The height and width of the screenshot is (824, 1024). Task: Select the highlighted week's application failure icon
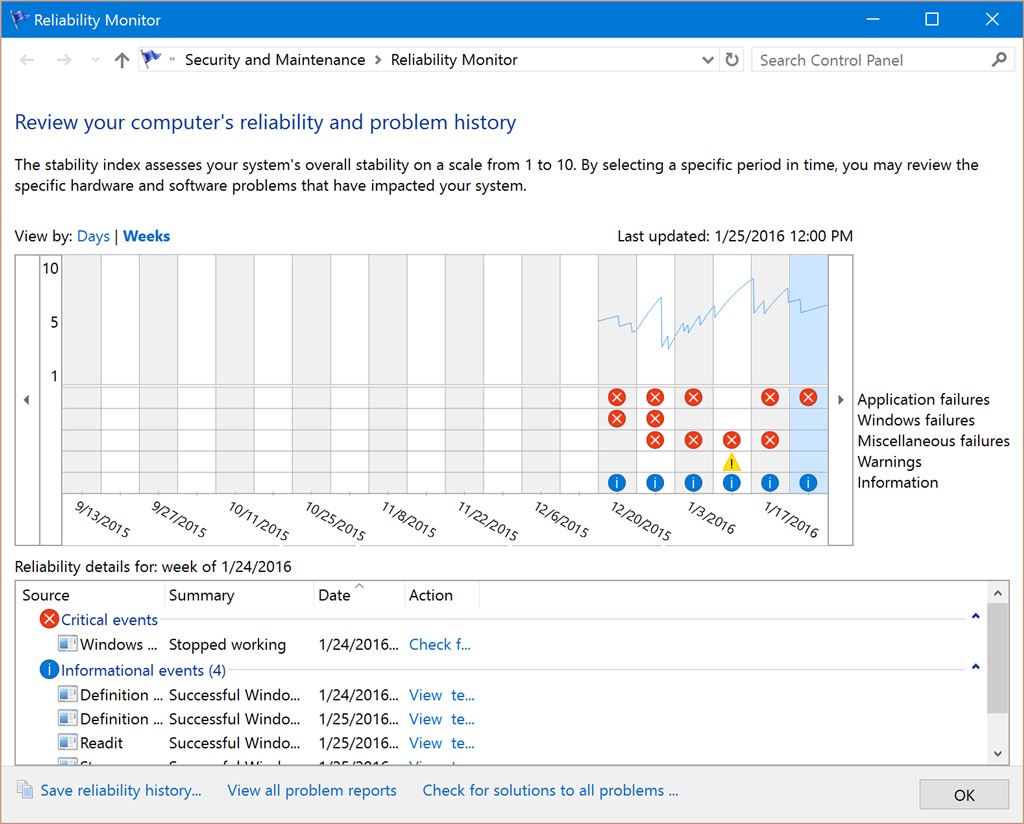pyautogui.click(x=808, y=397)
